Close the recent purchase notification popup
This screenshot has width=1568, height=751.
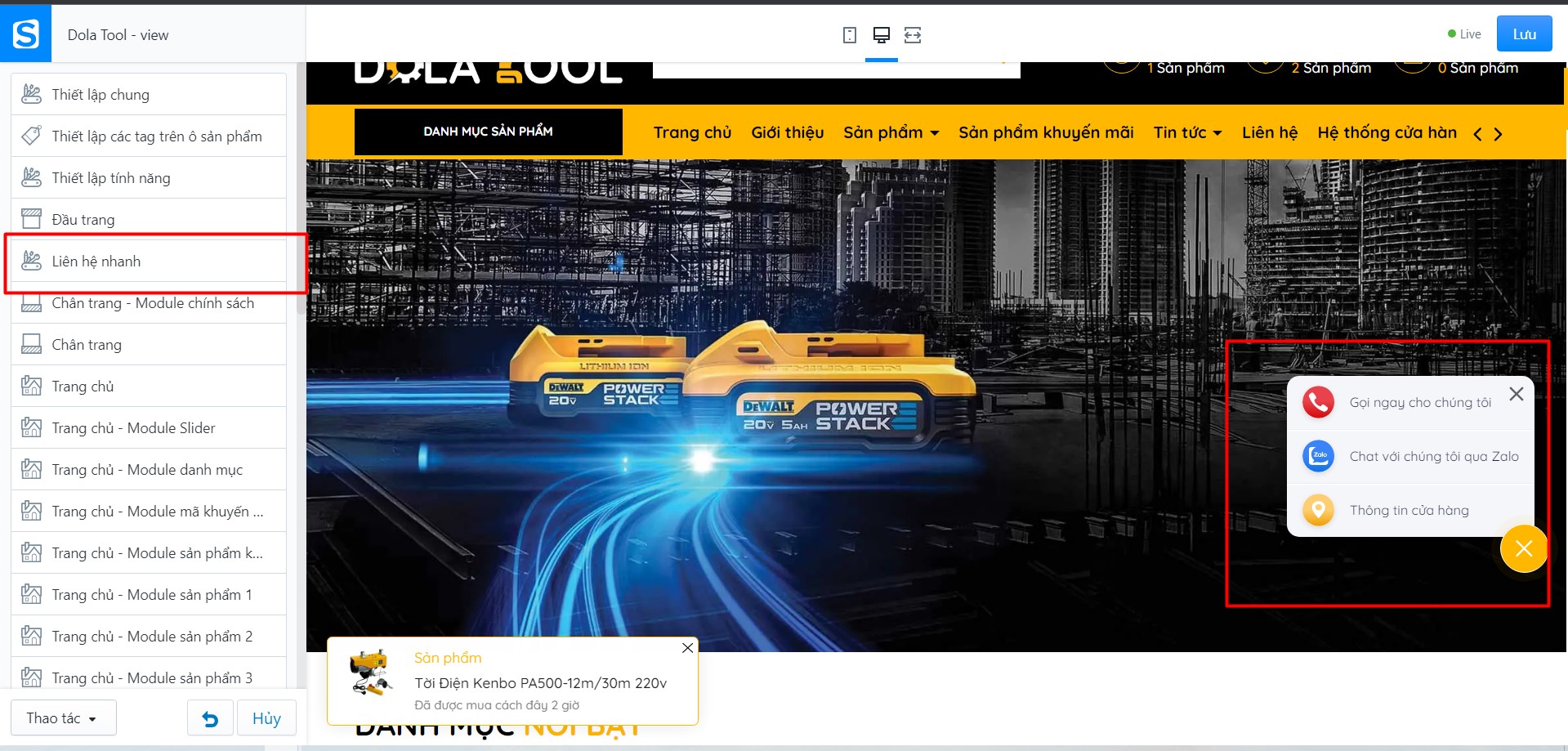coord(688,648)
